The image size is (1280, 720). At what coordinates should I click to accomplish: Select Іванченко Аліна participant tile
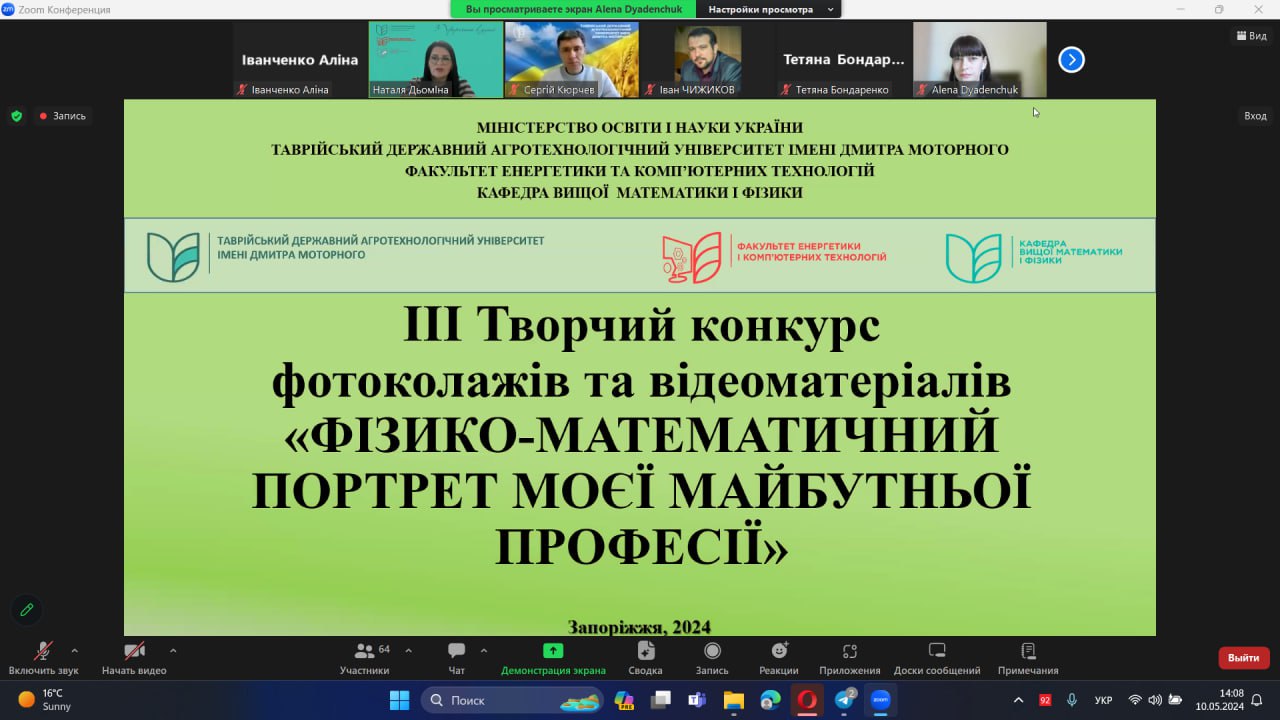click(300, 60)
